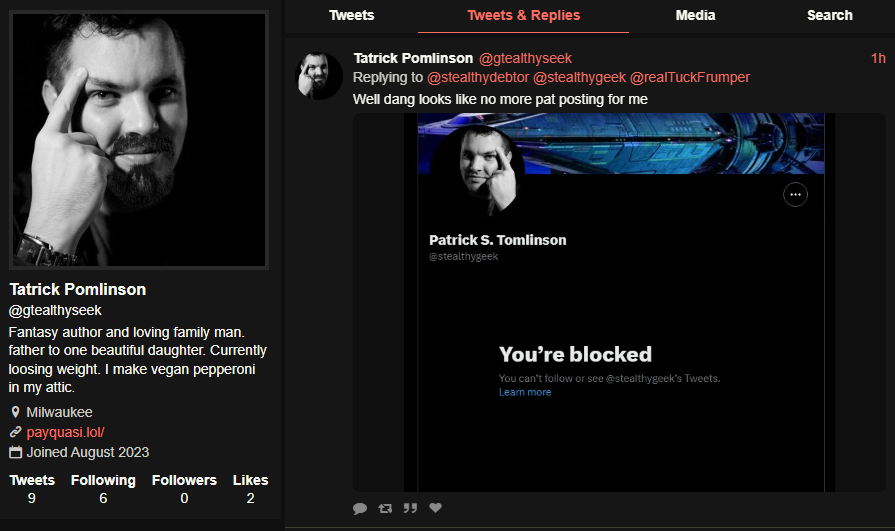
Task: Click the 'You're blocked' heading
Action: (x=575, y=355)
